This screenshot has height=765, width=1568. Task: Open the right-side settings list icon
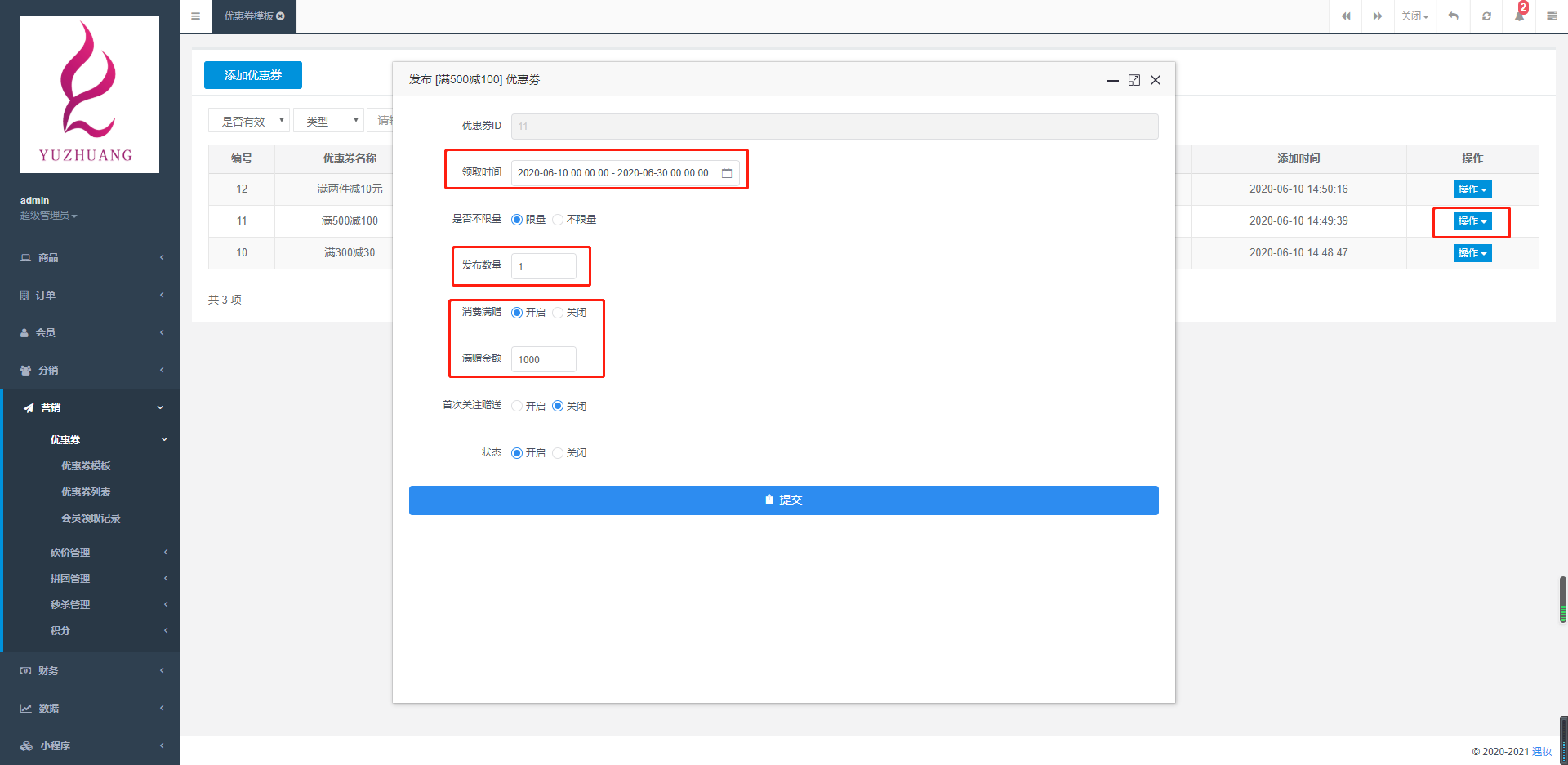point(1552,16)
